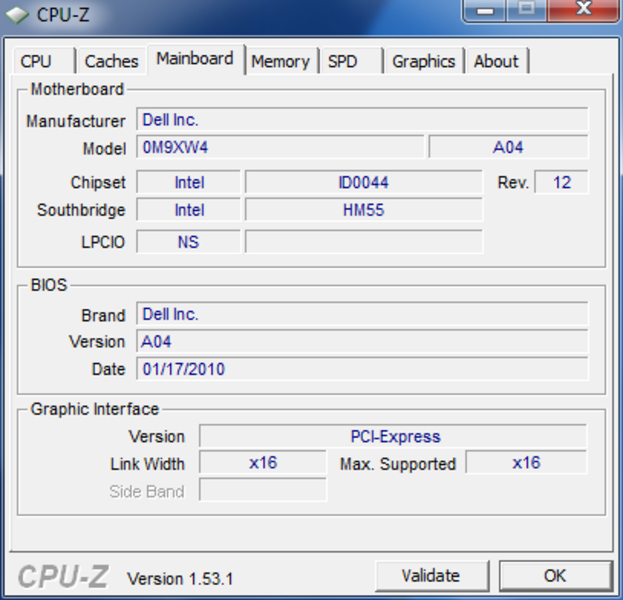Screen dimensions: 623x600
Task: Click the CPU-Z app icon in title bar
Action: 17,15
